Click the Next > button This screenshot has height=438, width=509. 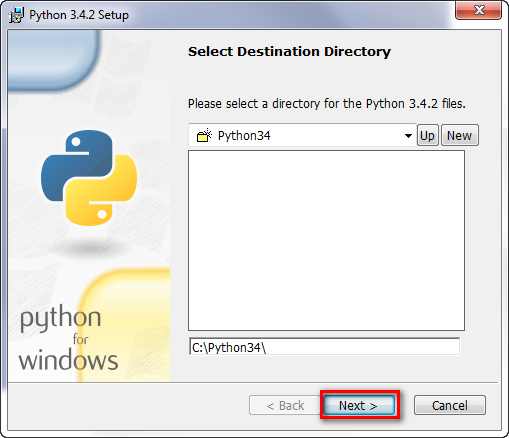(359, 405)
